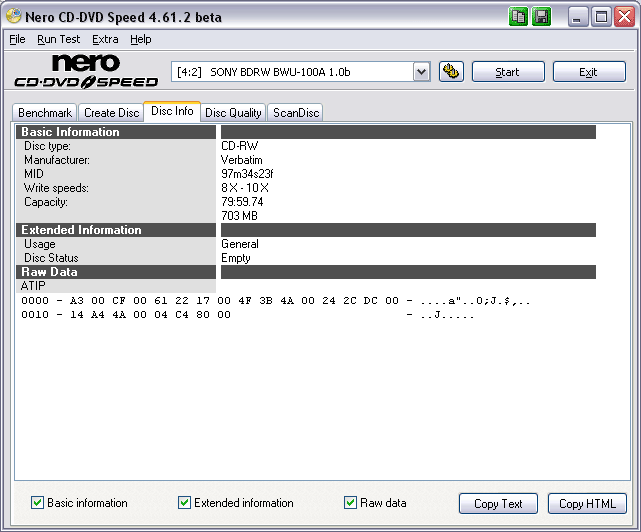Disable the Raw data checkbox
The height and width of the screenshot is (532, 641).
pyautogui.click(x=350, y=503)
